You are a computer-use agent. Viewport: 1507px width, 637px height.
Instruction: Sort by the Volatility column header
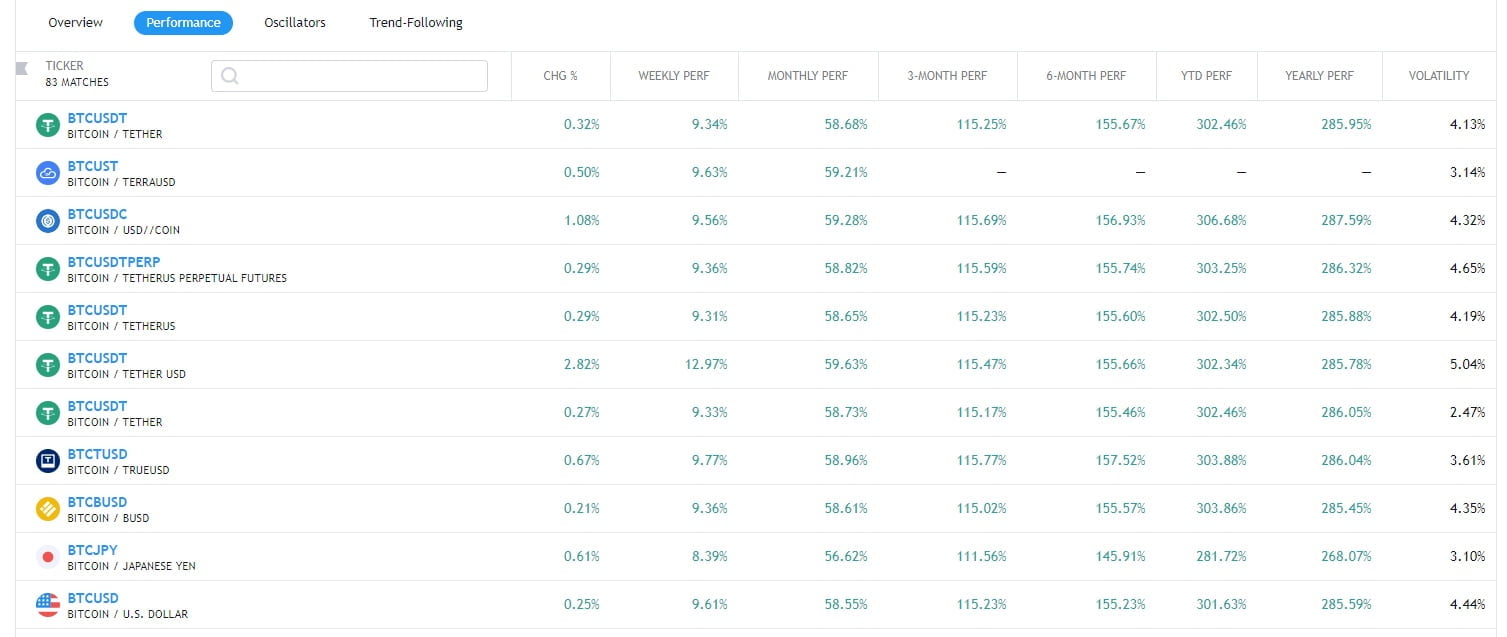point(1439,76)
